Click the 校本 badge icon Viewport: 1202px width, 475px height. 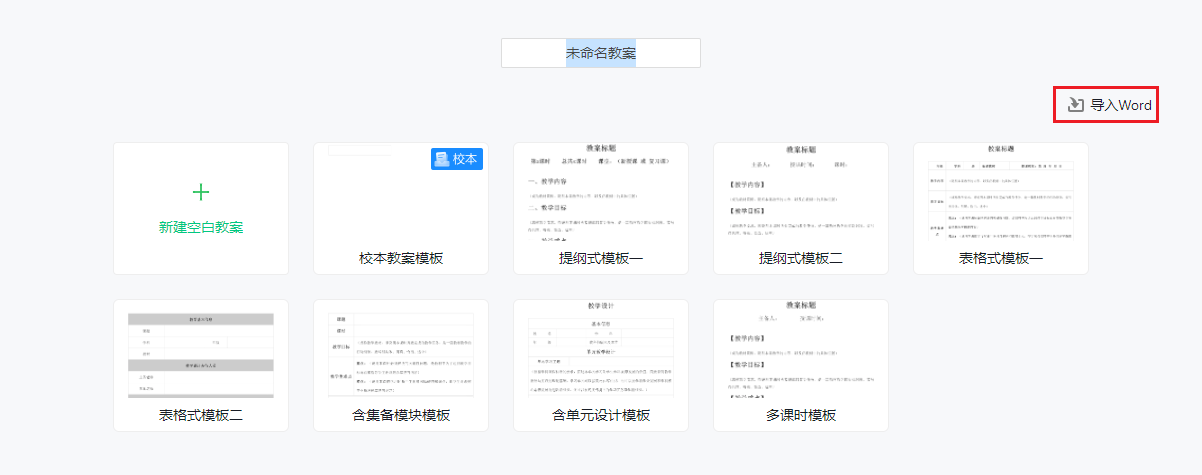point(442,159)
